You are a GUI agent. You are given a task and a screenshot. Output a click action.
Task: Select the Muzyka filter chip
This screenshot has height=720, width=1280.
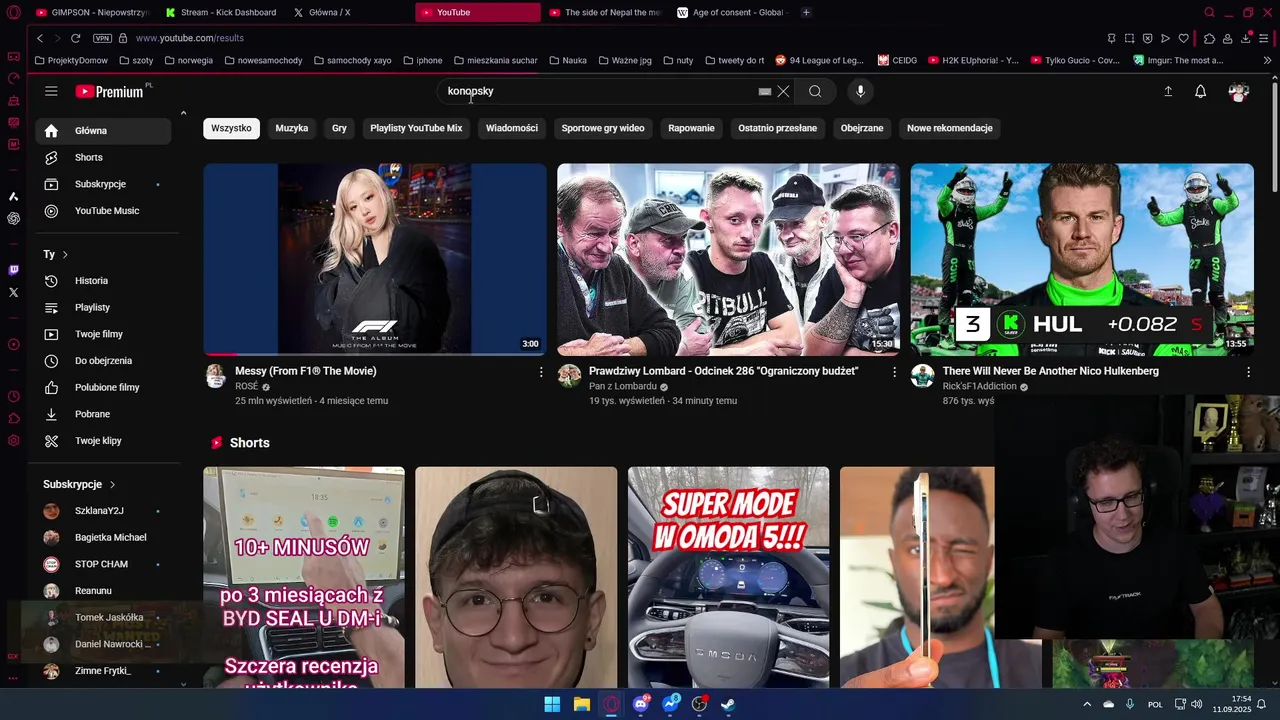pos(292,128)
